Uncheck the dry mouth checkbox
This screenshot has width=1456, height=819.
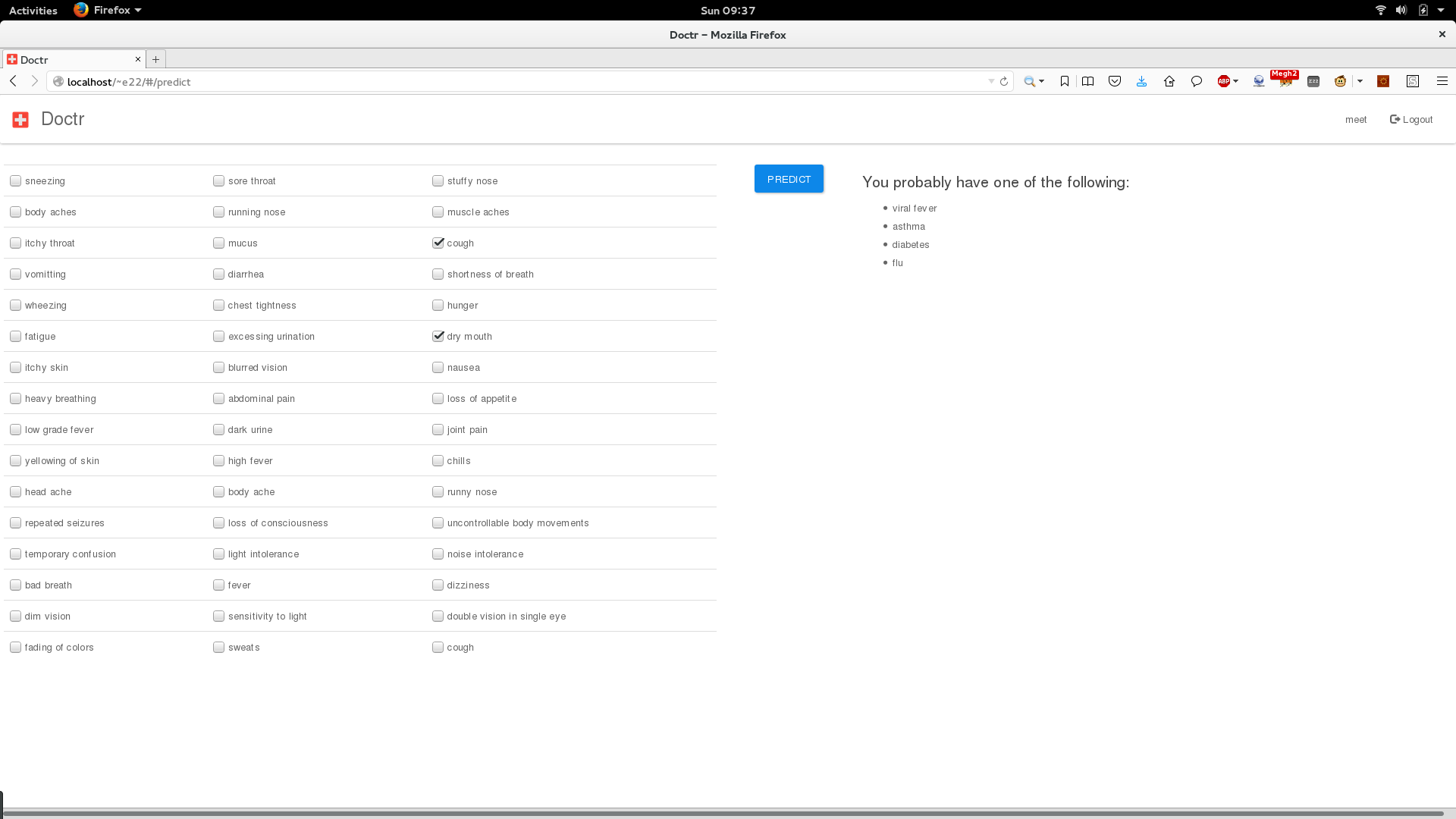coord(438,336)
